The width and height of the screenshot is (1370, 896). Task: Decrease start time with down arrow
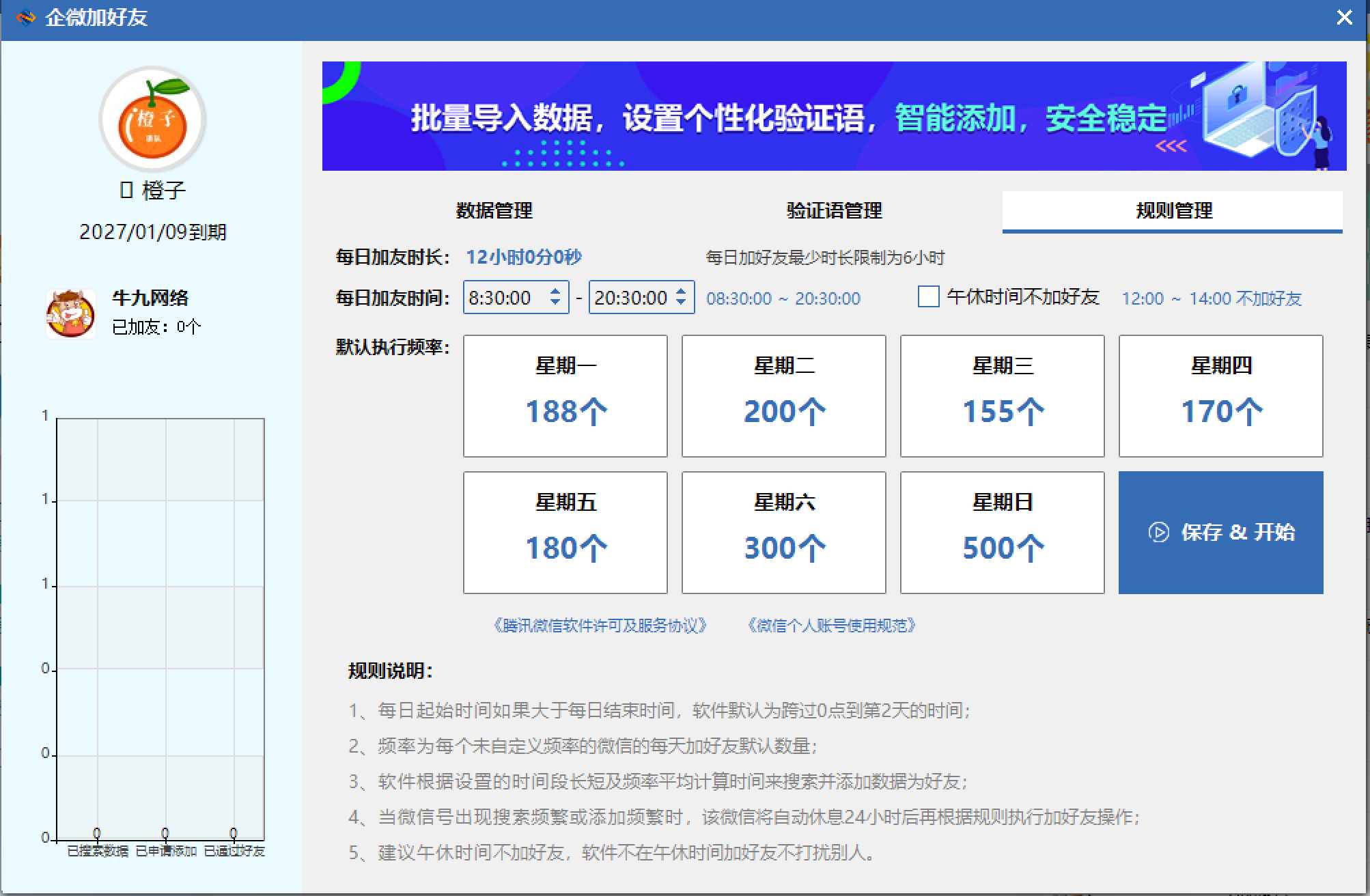pyautogui.click(x=555, y=303)
